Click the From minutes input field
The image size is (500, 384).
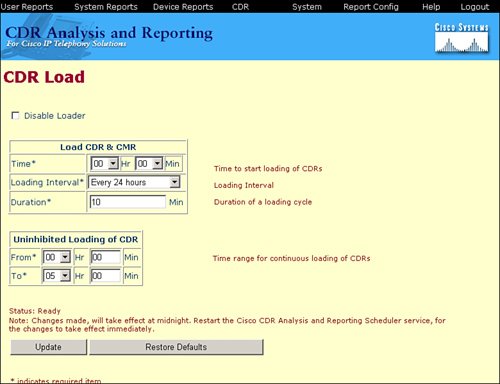105,257
